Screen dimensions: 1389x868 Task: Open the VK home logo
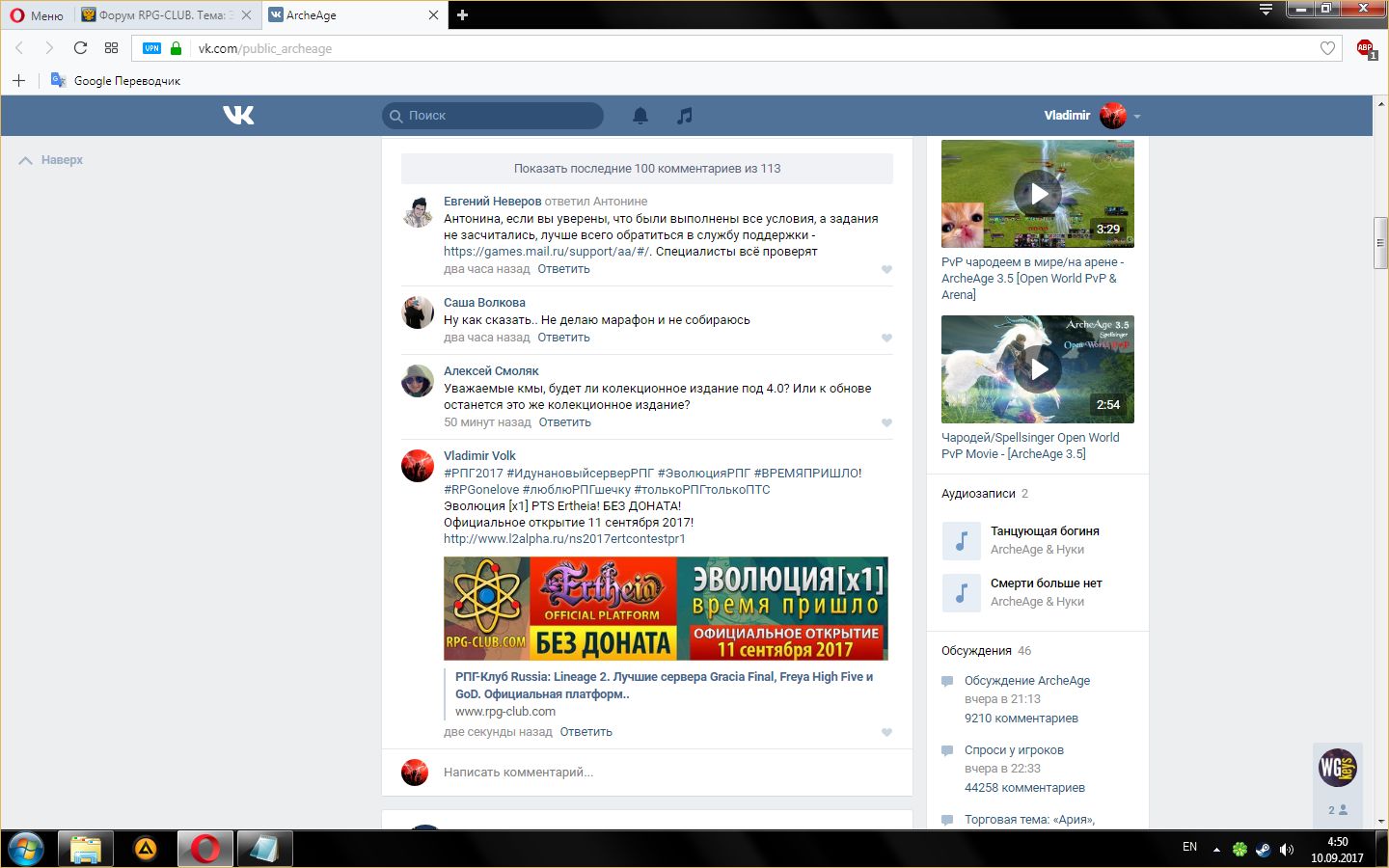tap(238, 116)
